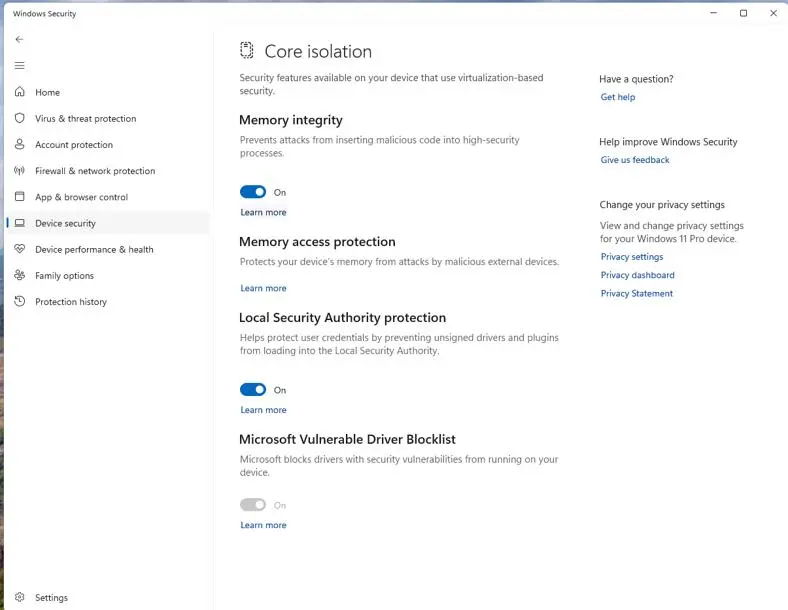Click the Account protection person icon
This screenshot has width=788, height=610.
[19, 144]
